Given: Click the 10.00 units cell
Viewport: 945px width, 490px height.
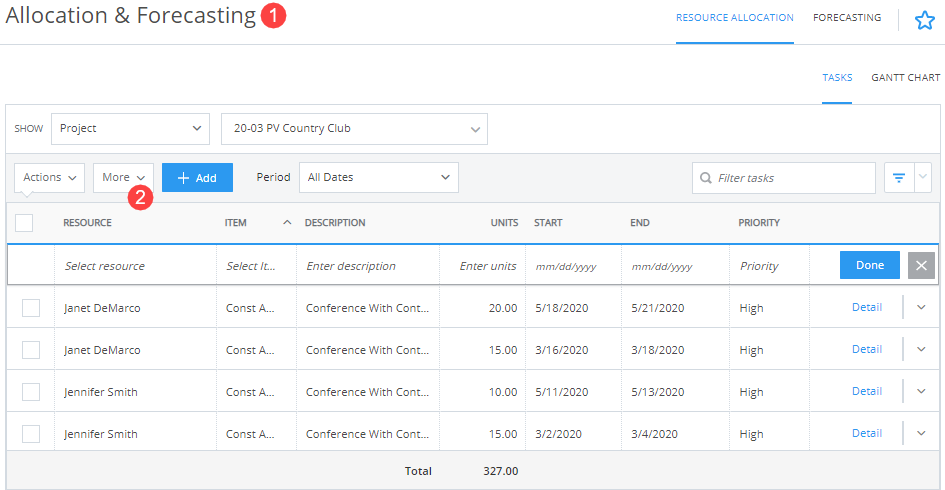Looking at the screenshot, I should pos(503,392).
